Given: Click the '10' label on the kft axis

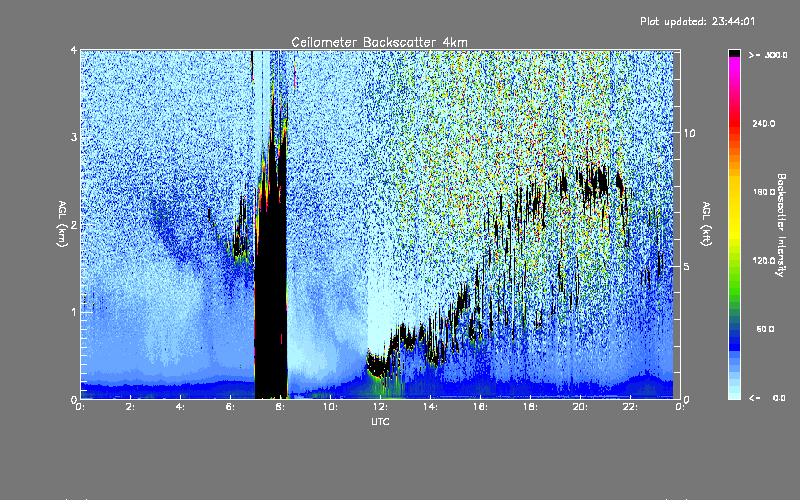Looking at the screenshot, I should pyautogui.click(x=689, y=133).
